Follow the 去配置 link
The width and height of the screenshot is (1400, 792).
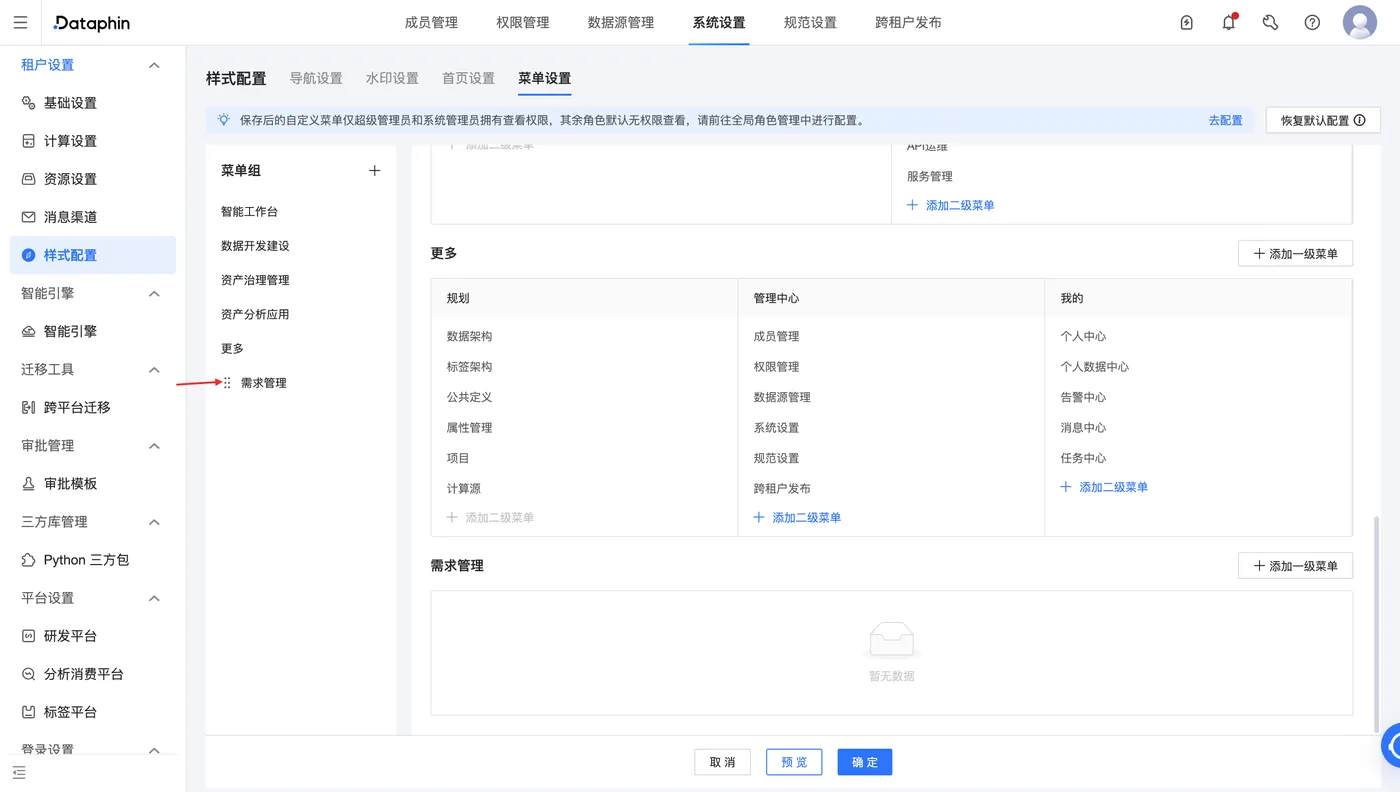click(x=1225, y=120)
